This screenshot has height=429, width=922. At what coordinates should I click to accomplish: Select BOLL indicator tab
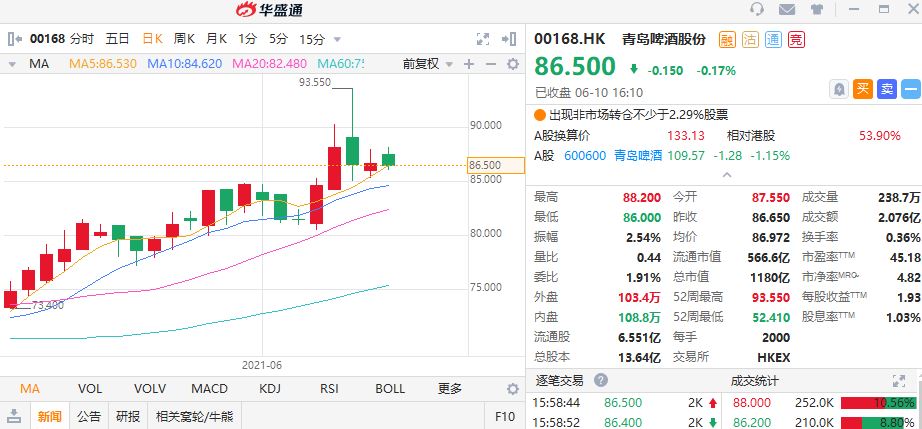click(390, 388)
